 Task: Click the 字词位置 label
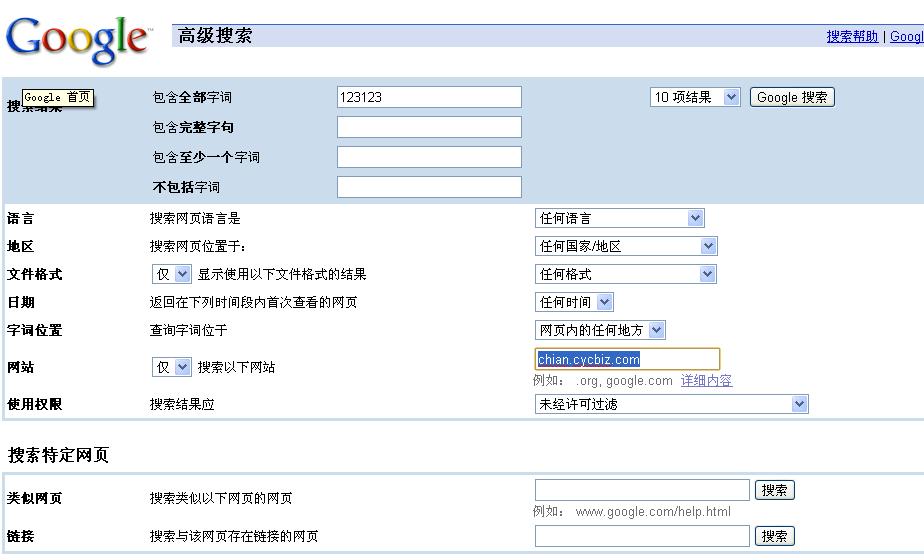[34, 330]
